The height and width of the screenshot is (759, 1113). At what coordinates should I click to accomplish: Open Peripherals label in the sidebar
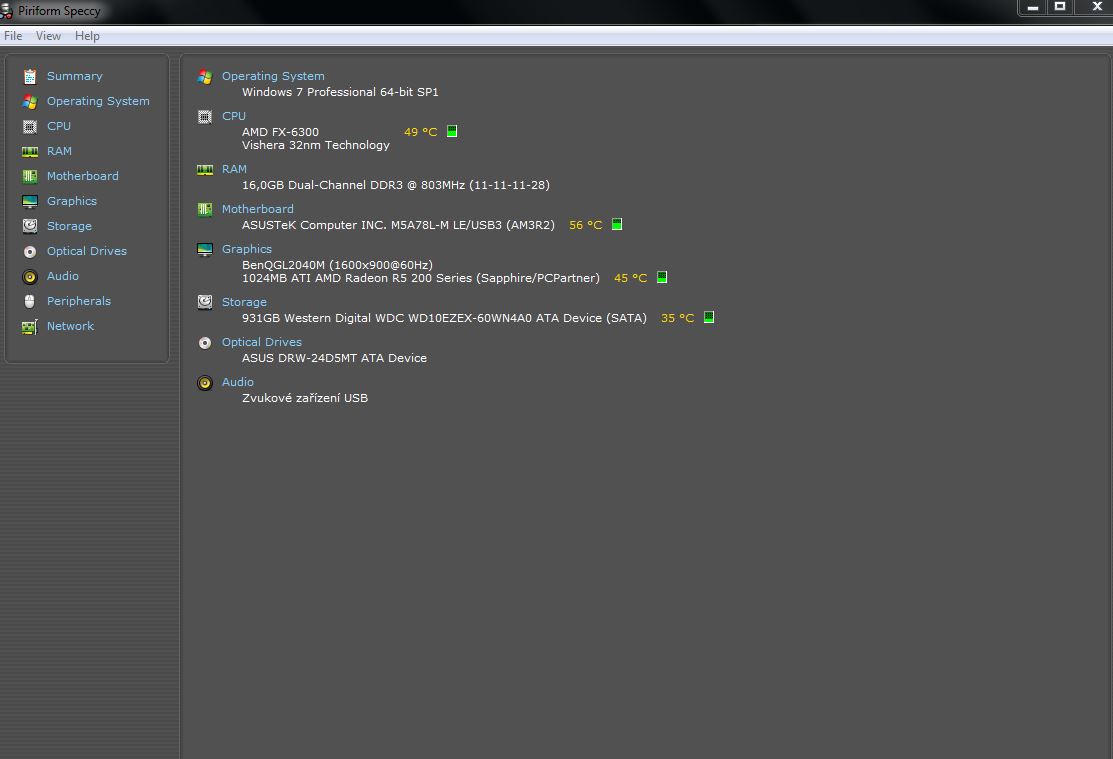coord(79,300)
